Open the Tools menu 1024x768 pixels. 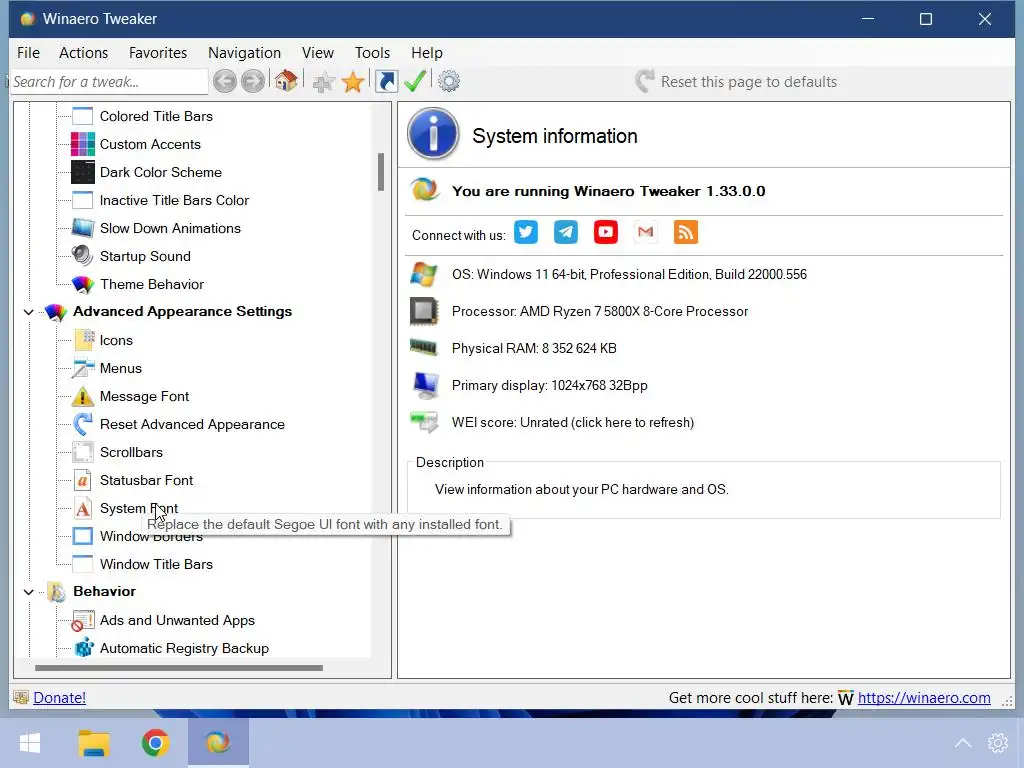point(372,53)
